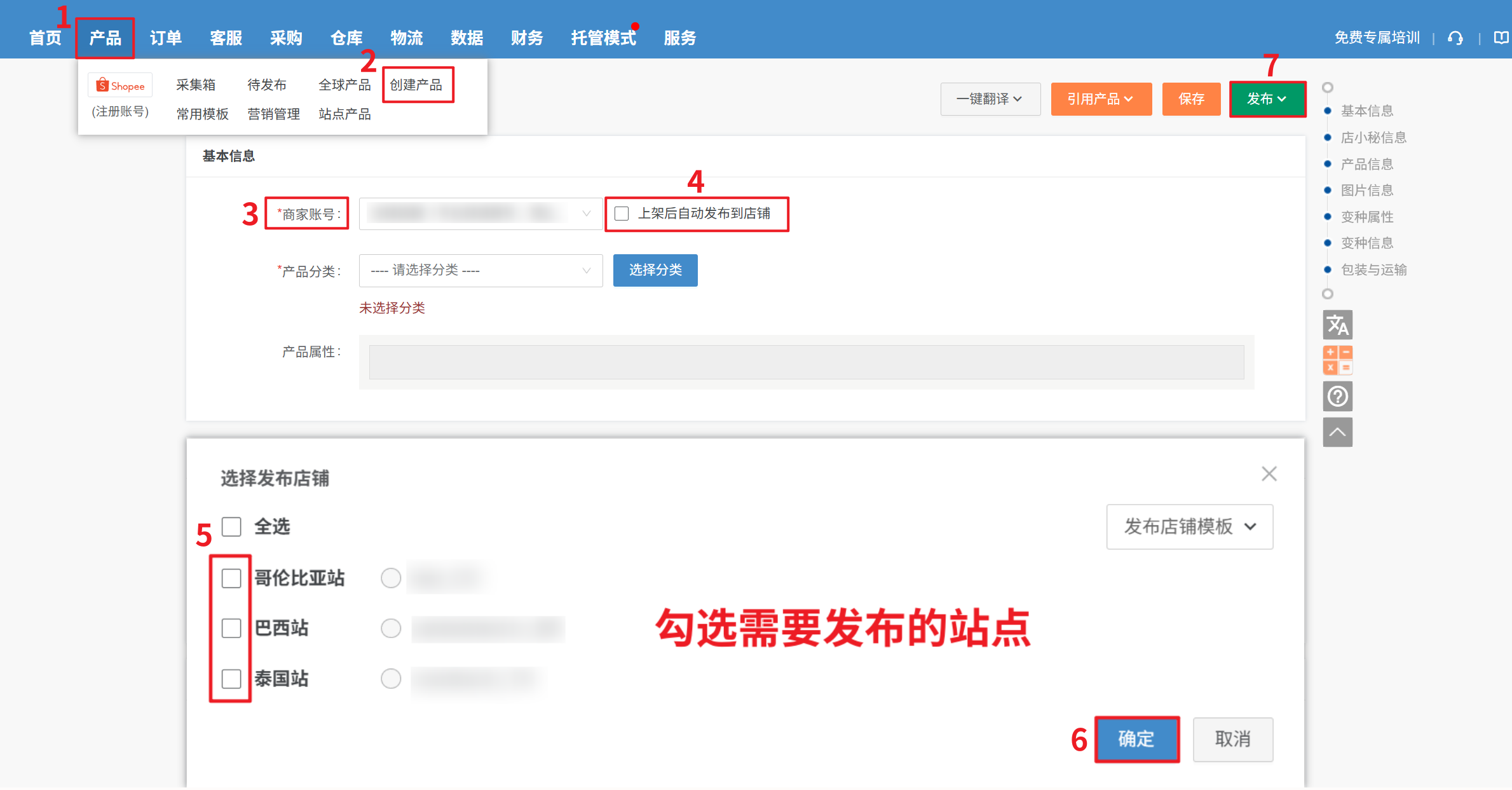
Task: Open the book guide icon
Action: 1501,38
